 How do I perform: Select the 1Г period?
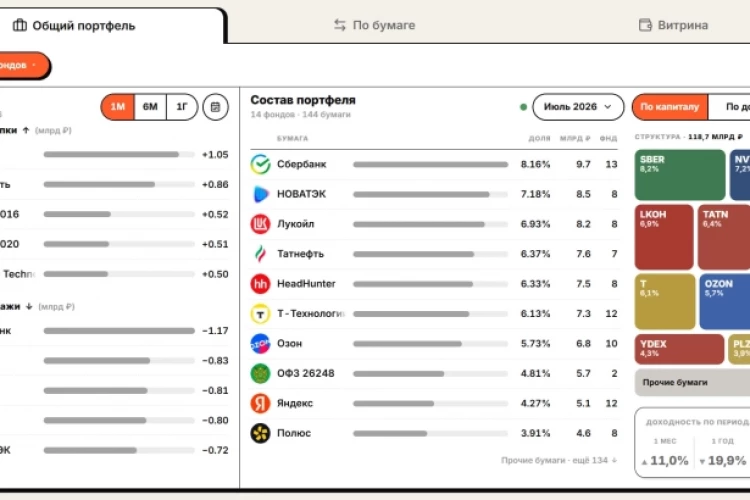(182, 107)
